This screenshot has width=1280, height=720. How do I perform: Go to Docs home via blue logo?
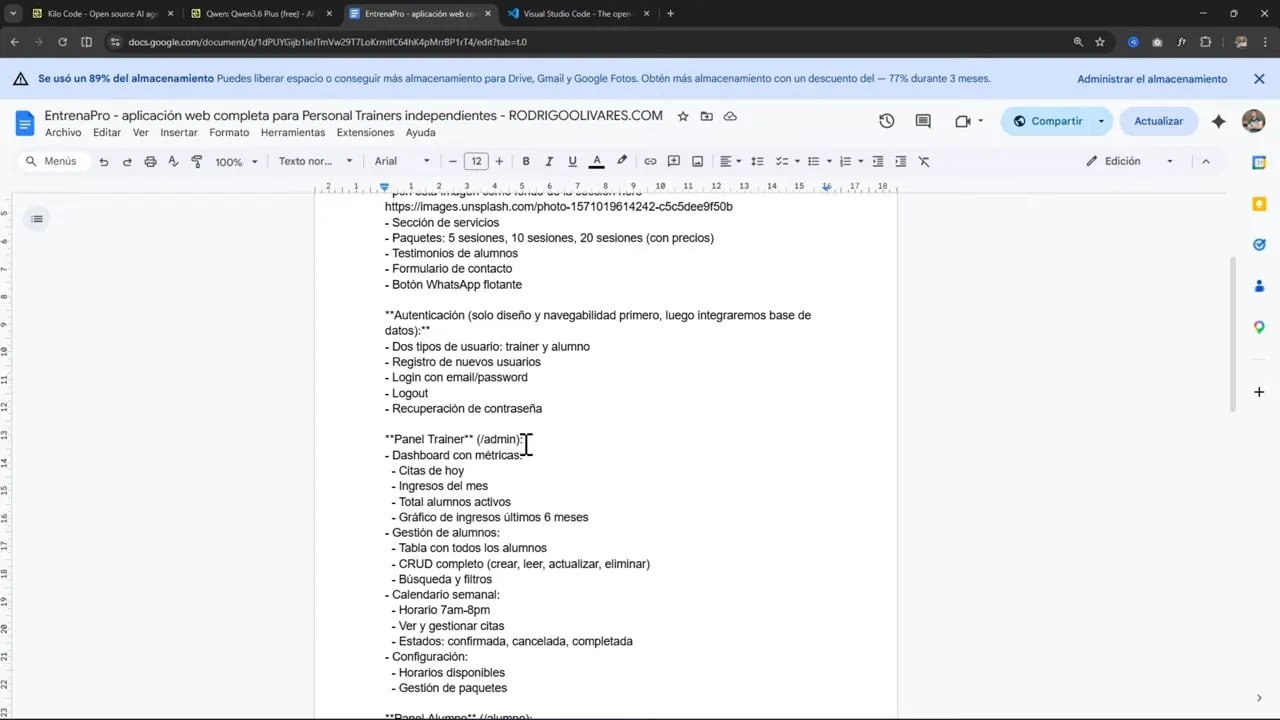[x=25, y=123]
